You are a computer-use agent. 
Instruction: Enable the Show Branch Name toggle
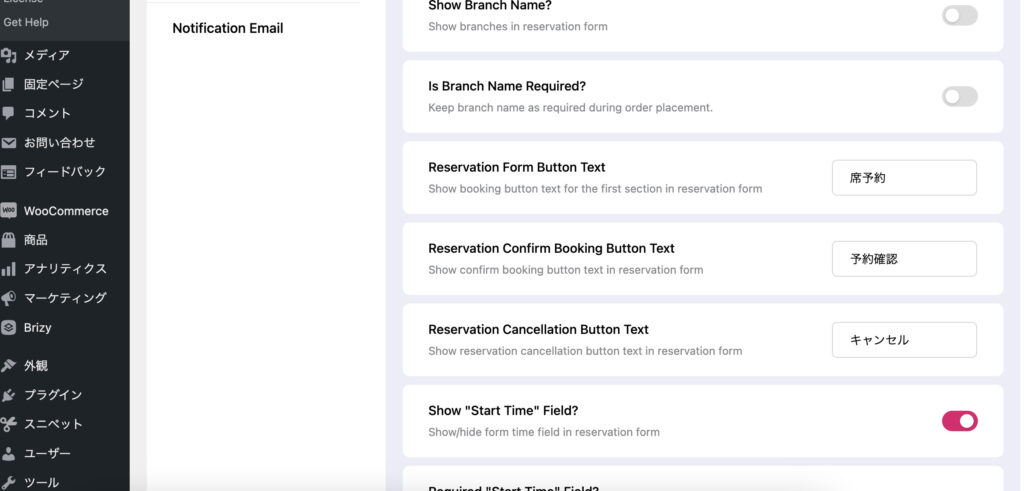(x=959, y=16)
